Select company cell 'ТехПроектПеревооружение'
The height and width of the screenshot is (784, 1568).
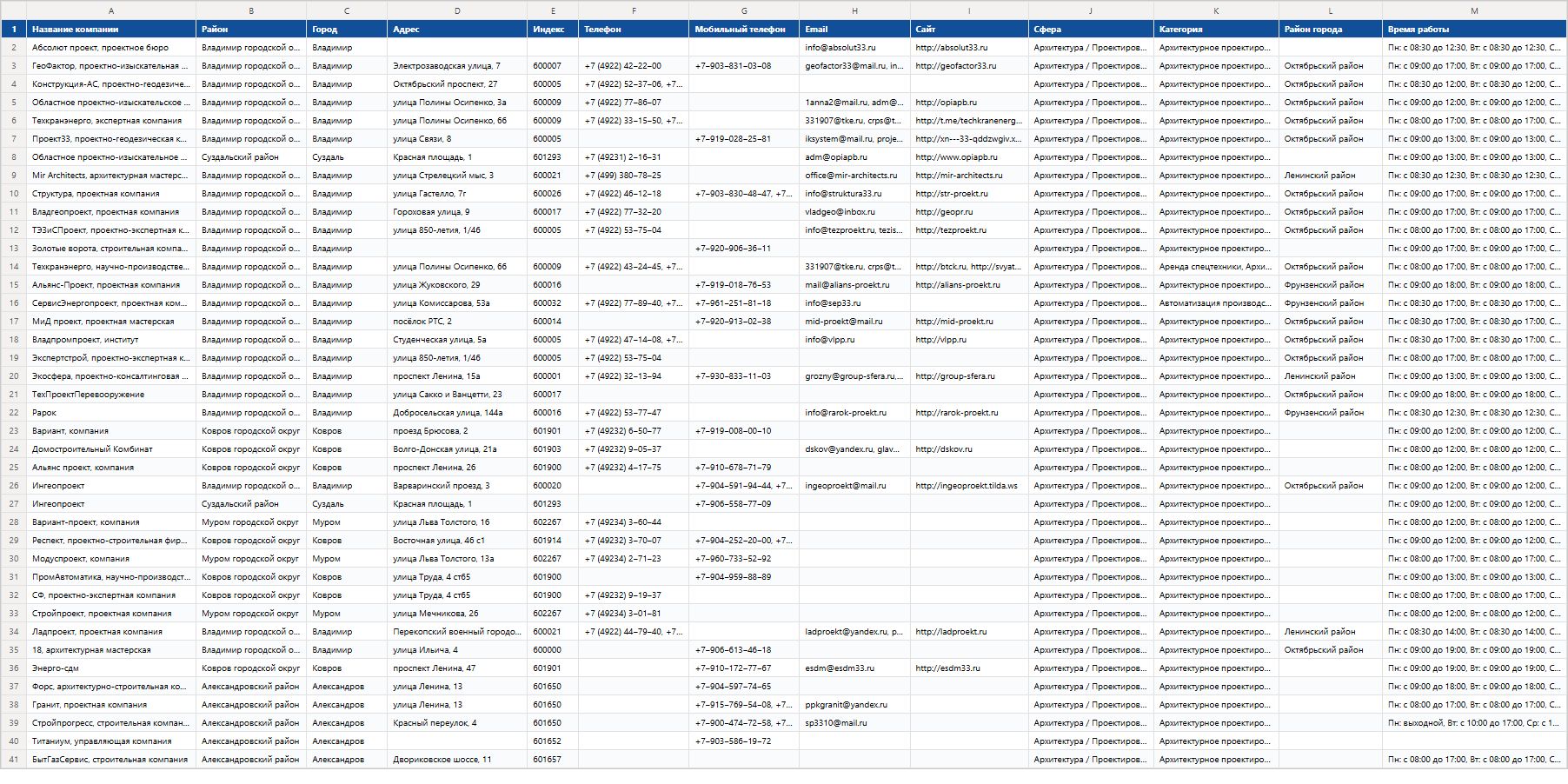(111, 395)
